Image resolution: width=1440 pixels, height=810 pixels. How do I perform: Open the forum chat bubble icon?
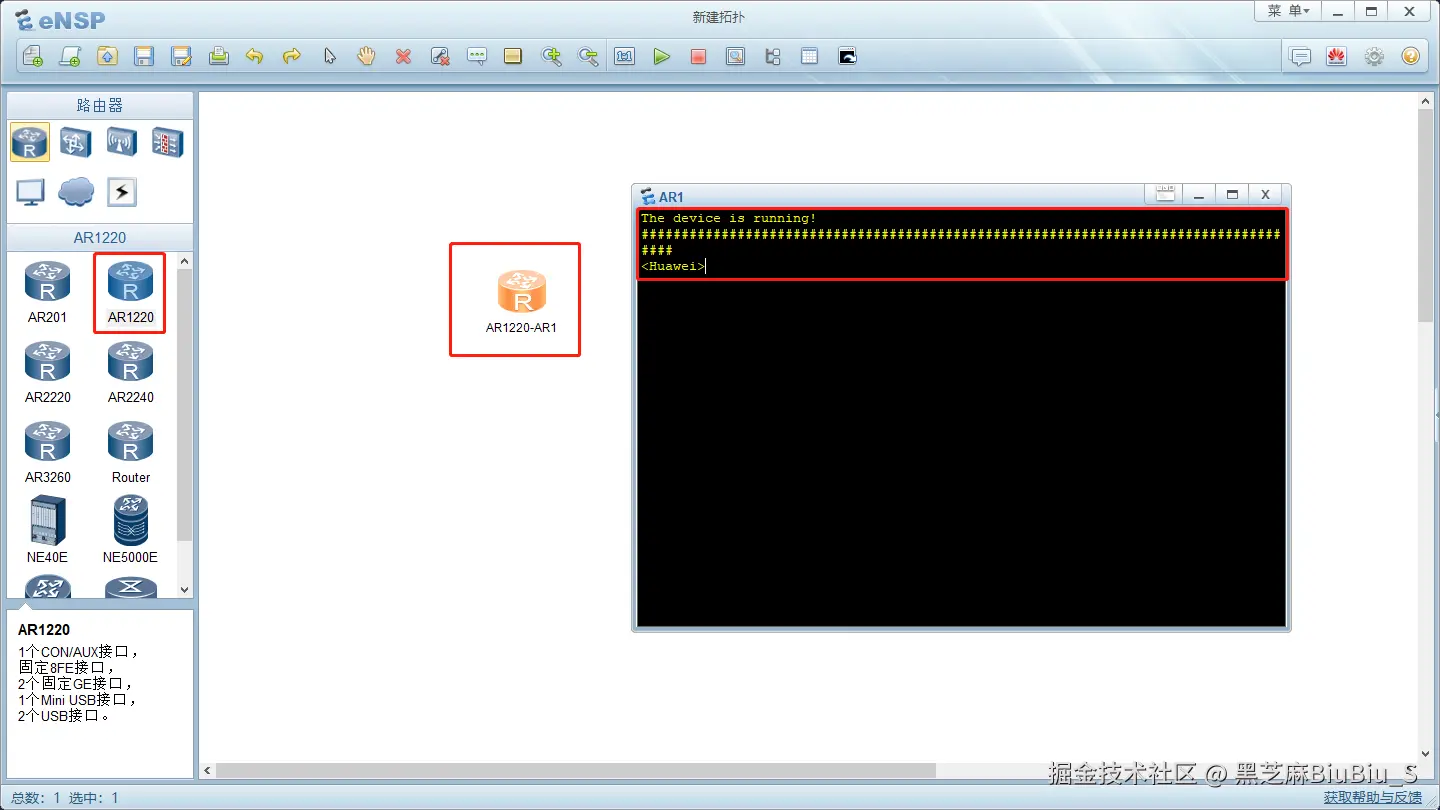pos(1300,57)
